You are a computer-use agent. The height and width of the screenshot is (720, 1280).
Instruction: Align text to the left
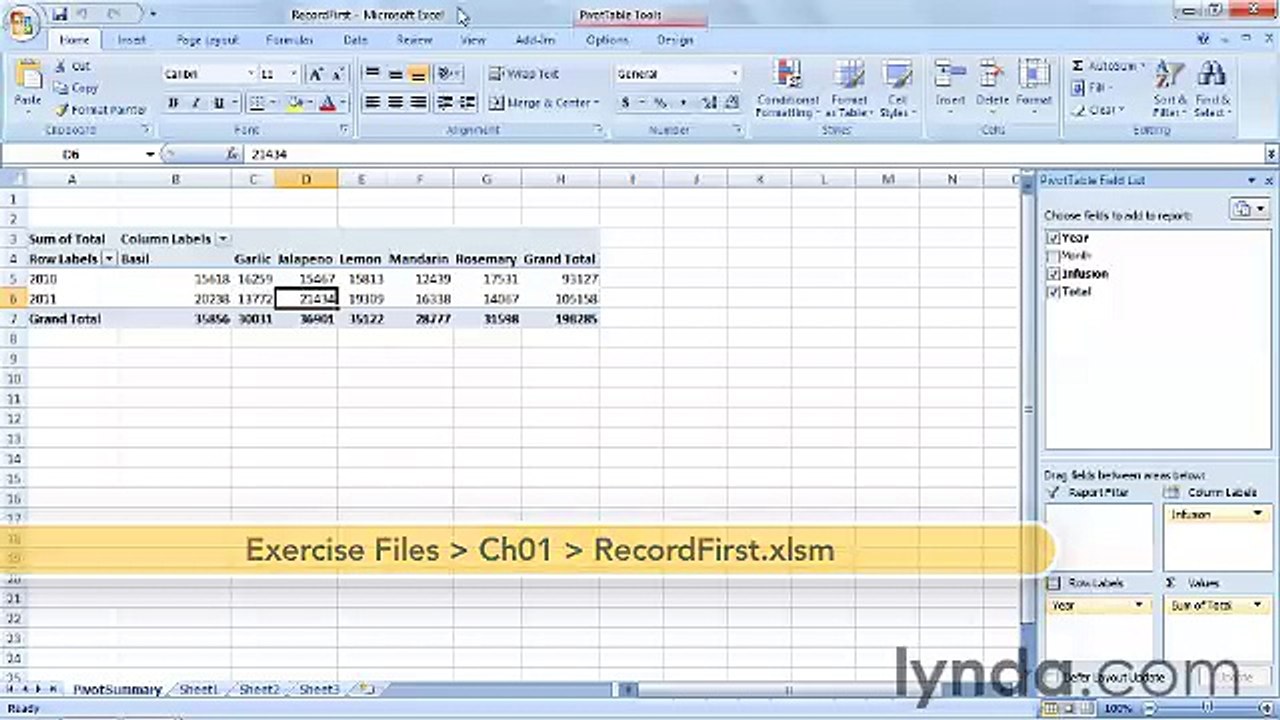pyautogui.click(x=372, y=103)
